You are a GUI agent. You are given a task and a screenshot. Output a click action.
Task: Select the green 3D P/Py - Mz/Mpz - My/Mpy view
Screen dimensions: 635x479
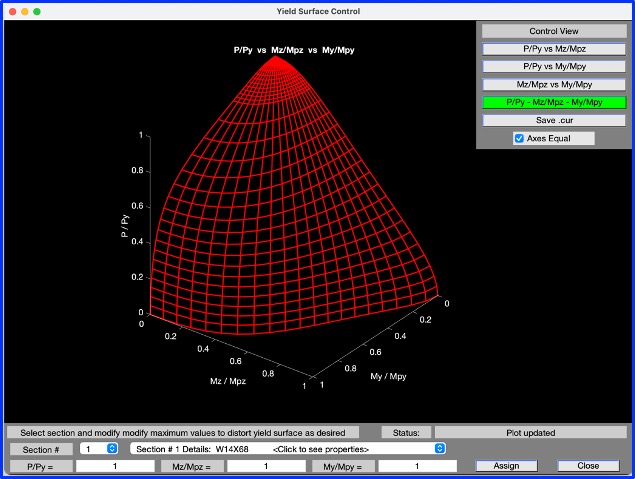(554, 102)
